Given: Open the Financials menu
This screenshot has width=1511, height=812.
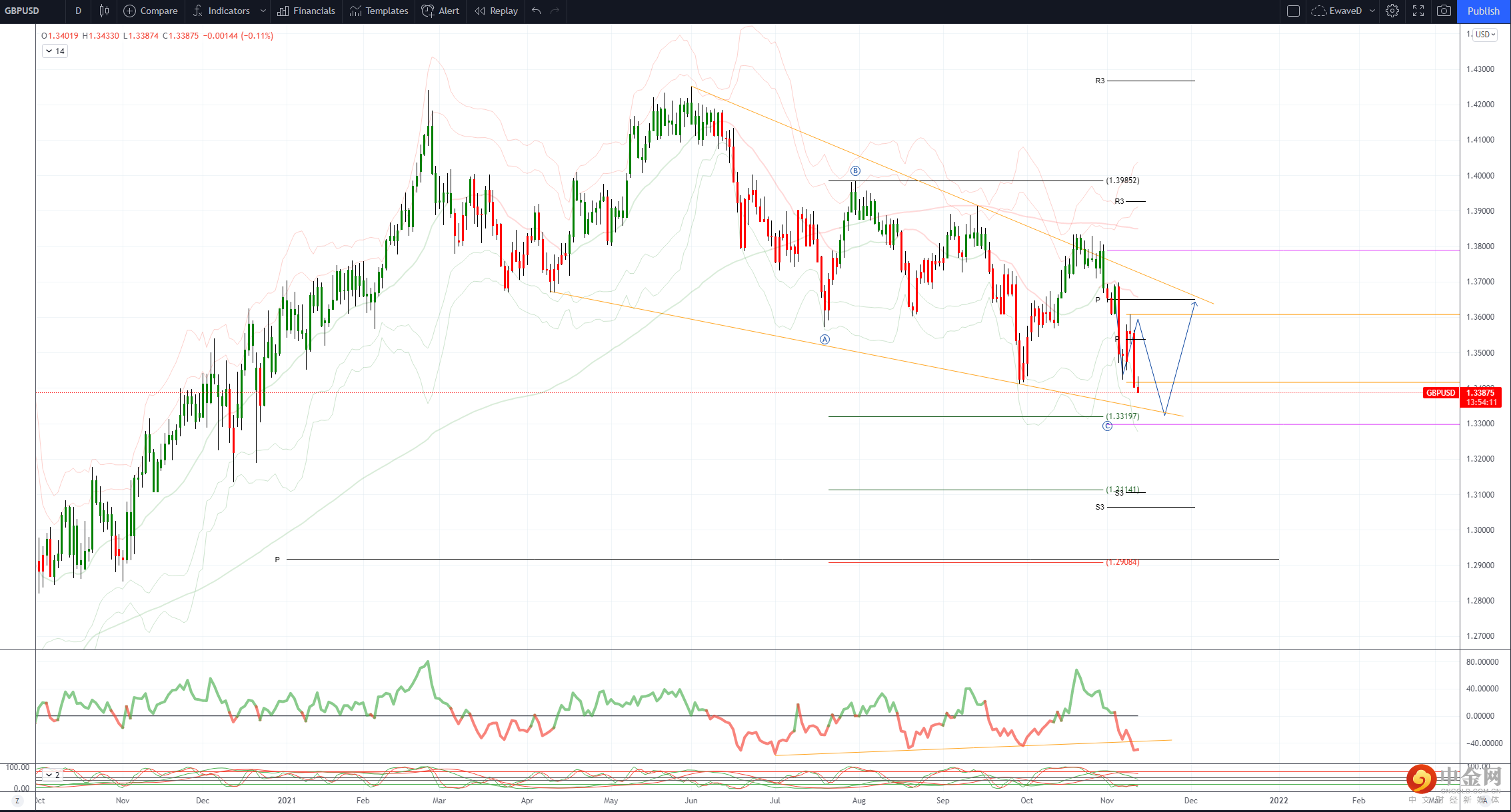Looking at the screenshot, I should point(306,11).
